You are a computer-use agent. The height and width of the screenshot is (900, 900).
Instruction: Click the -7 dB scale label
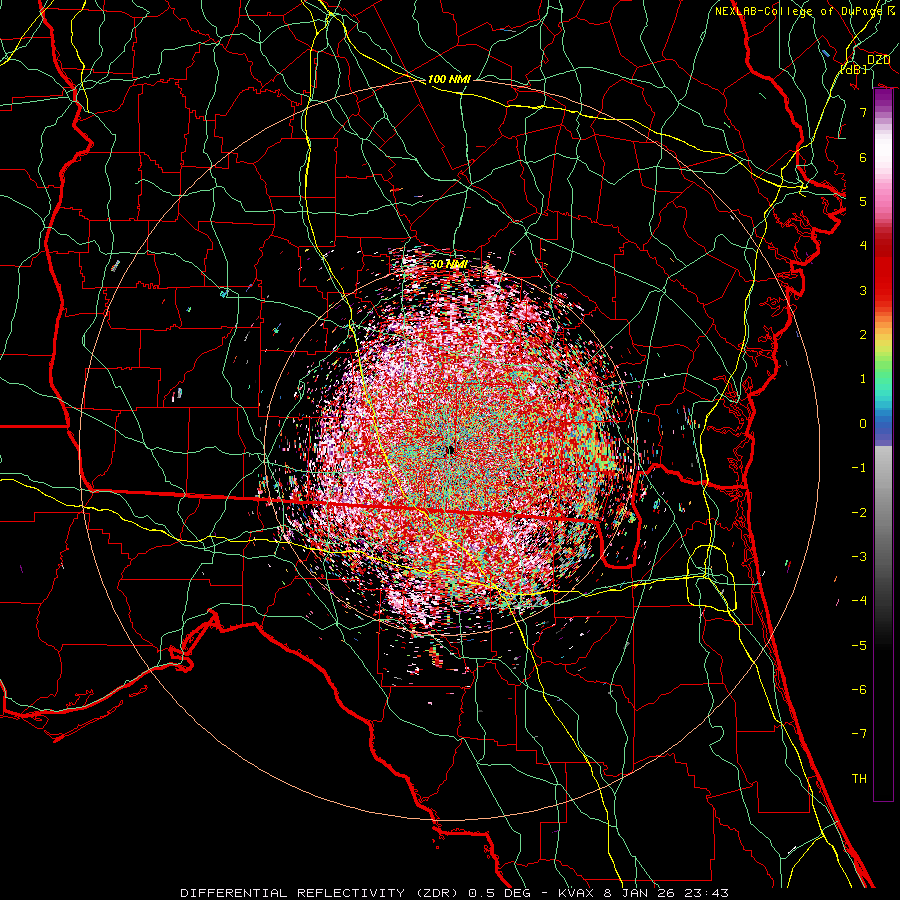click(859, 734)
